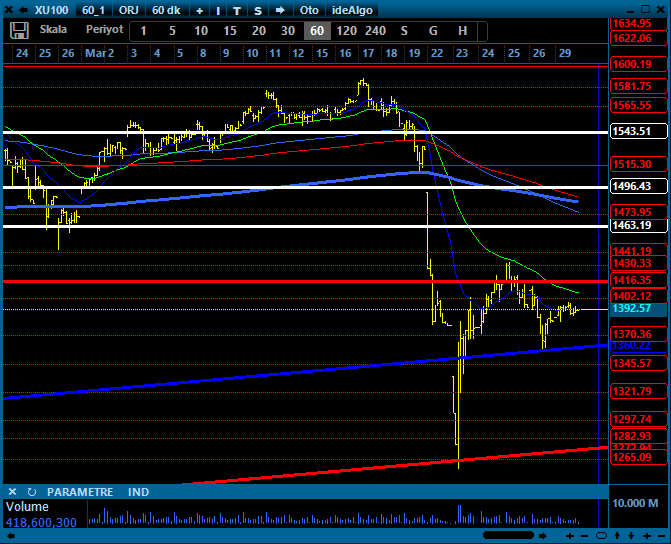Click the up arrow icon at bottom right
Screen dimensions: 671x544
(617, 536)
